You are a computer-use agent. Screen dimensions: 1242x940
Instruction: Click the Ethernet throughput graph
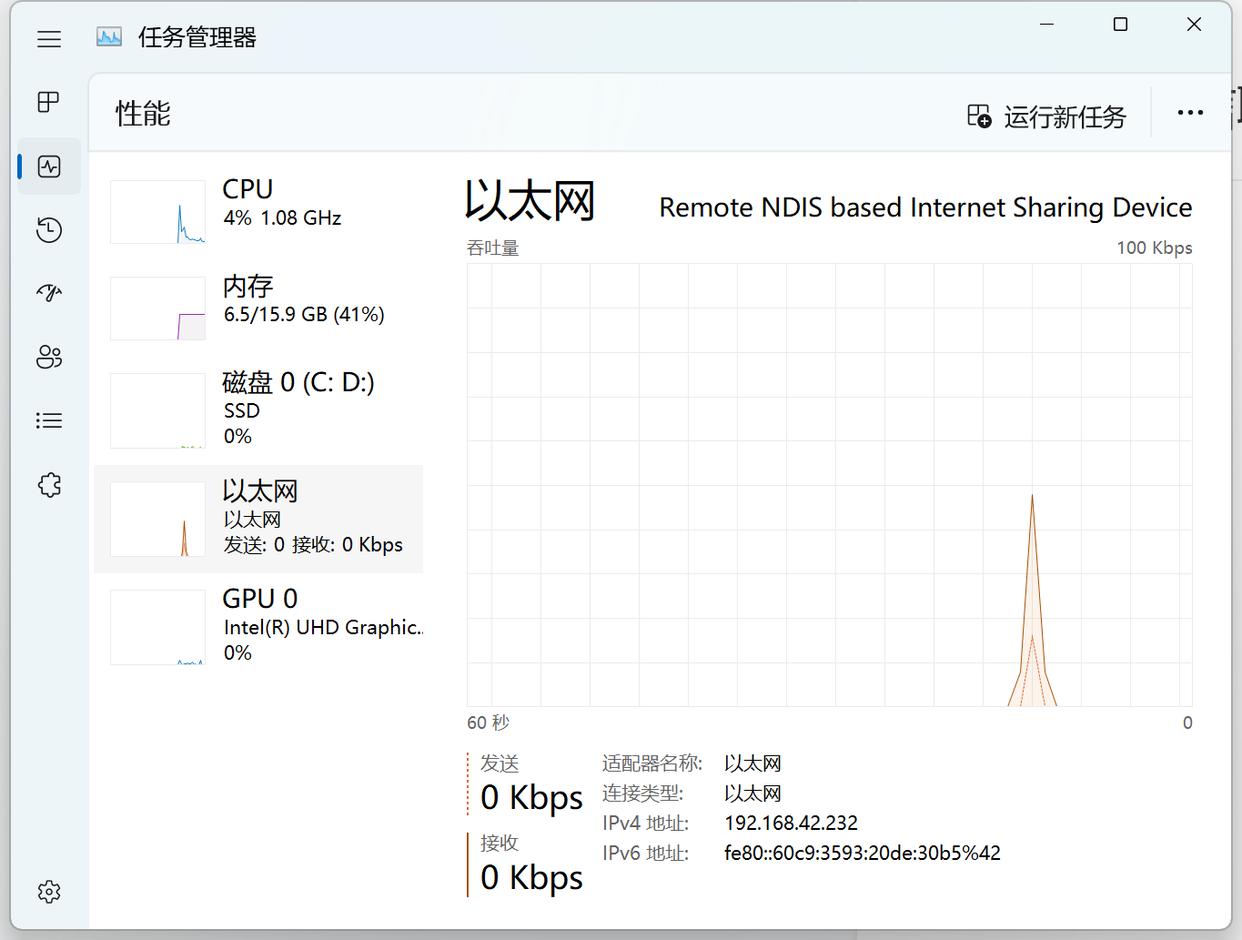coord(830,485)
